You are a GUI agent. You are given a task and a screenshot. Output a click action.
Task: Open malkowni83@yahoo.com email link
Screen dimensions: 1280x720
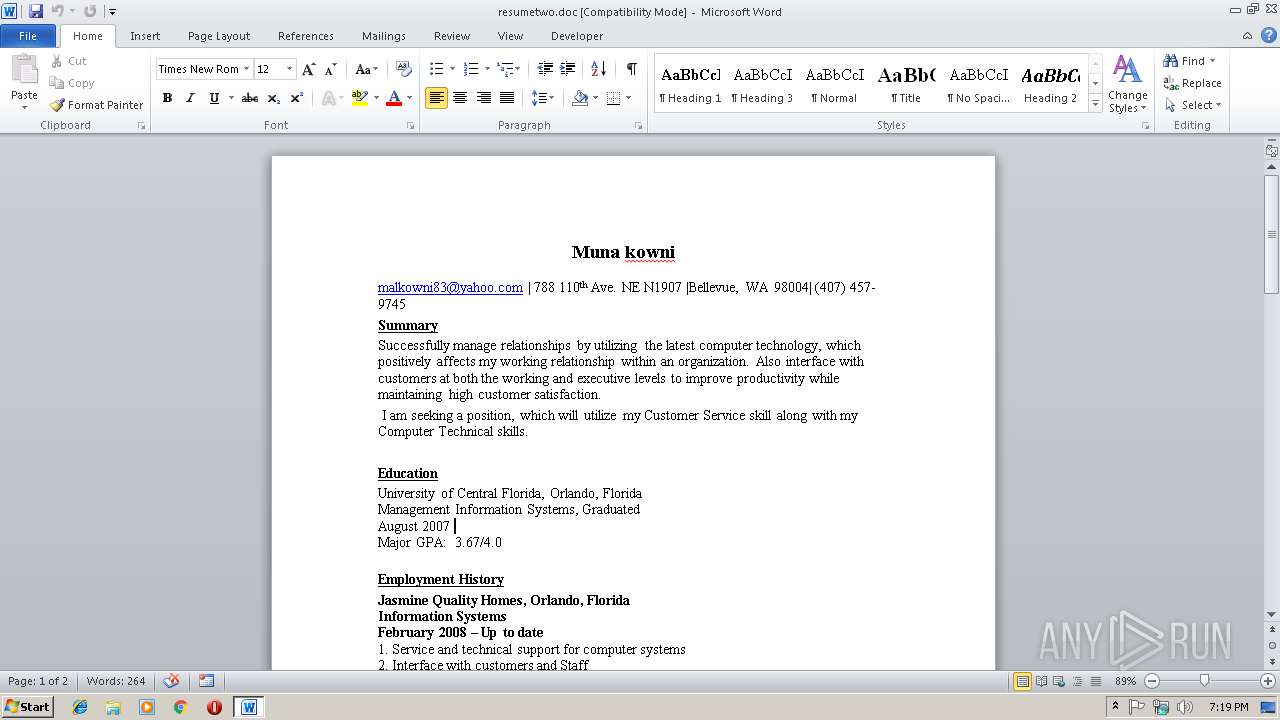point(450,287)
